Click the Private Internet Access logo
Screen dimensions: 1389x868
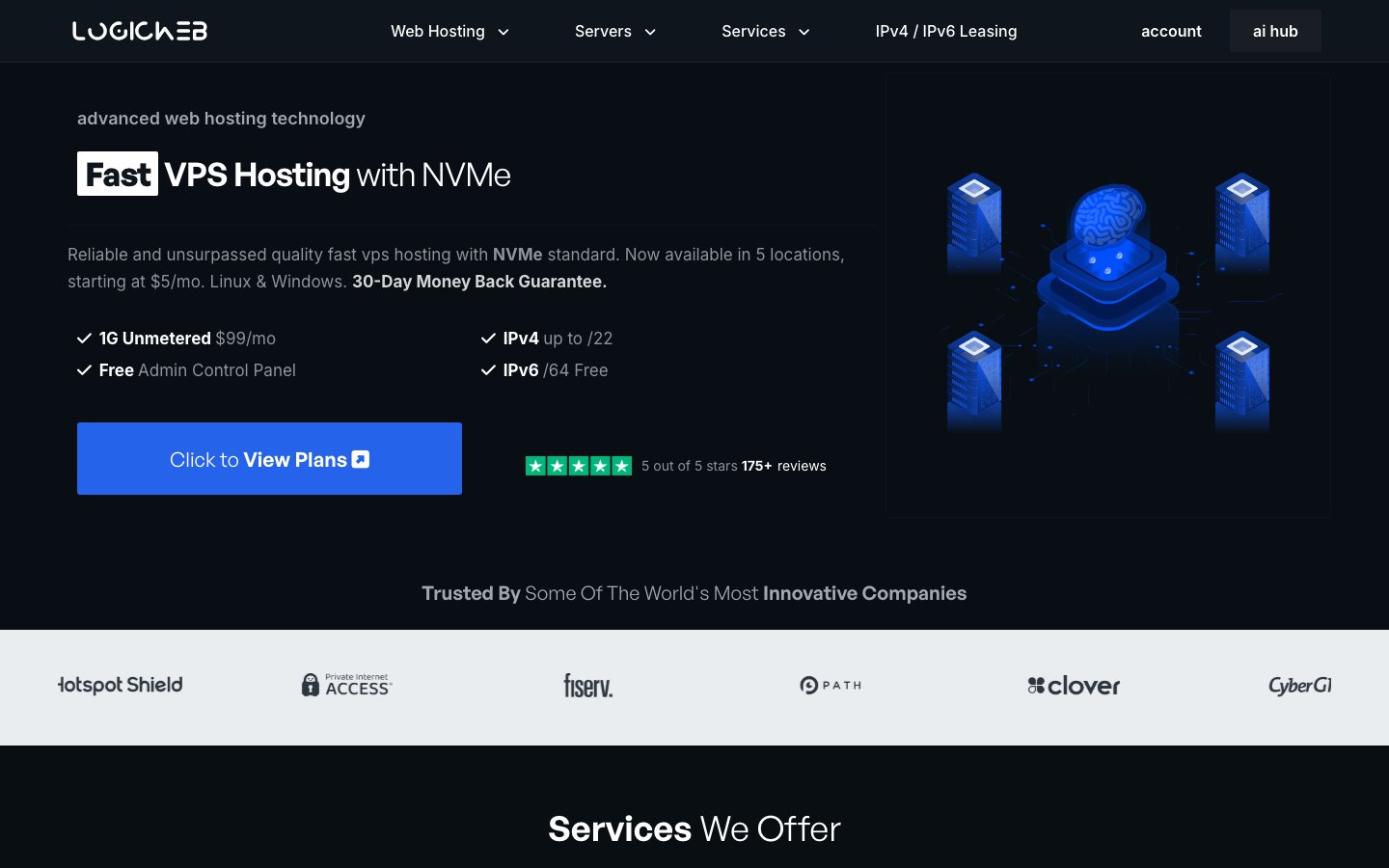point(346,685)
